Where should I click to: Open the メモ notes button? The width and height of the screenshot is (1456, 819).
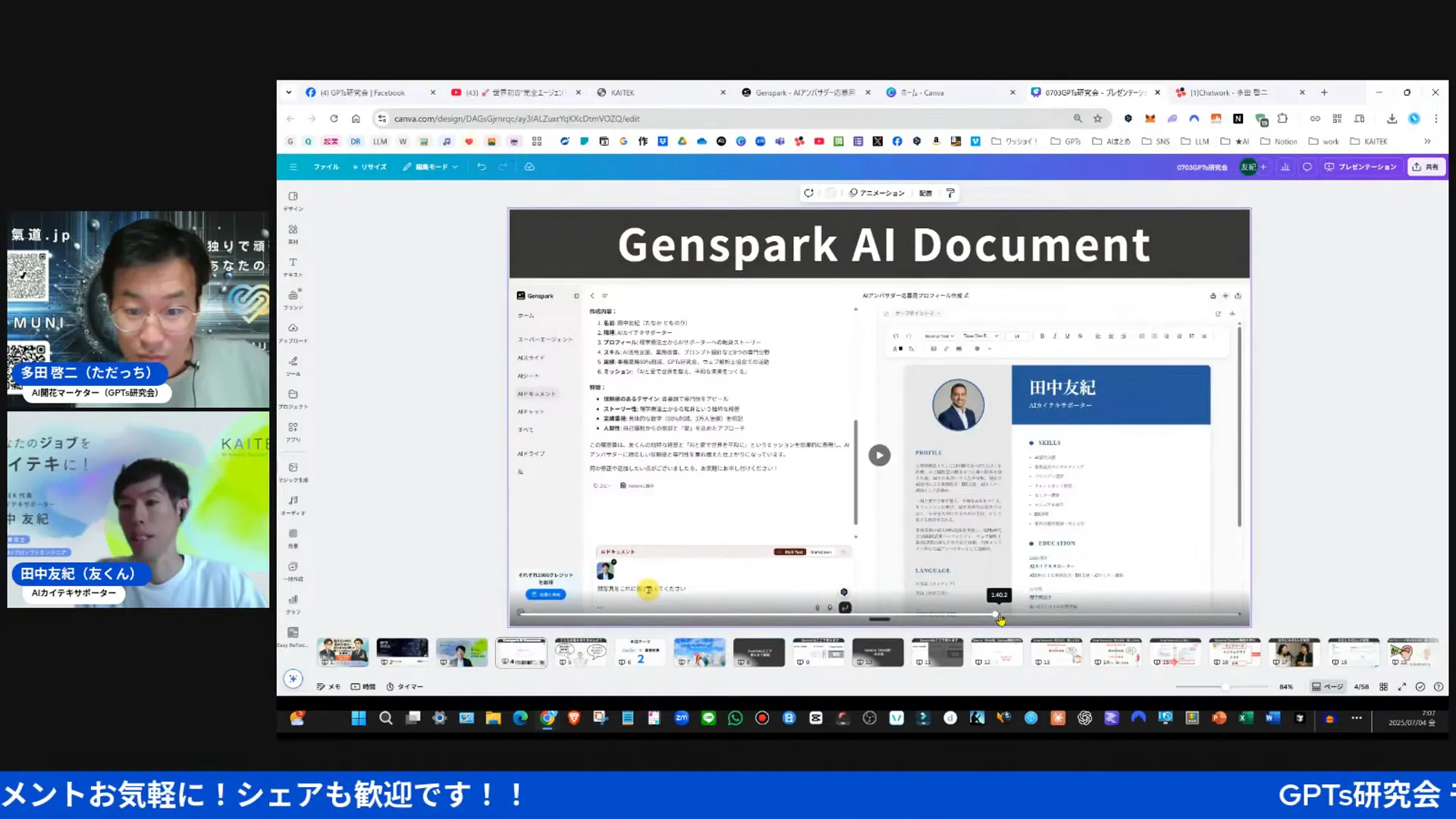click(328, 687)
